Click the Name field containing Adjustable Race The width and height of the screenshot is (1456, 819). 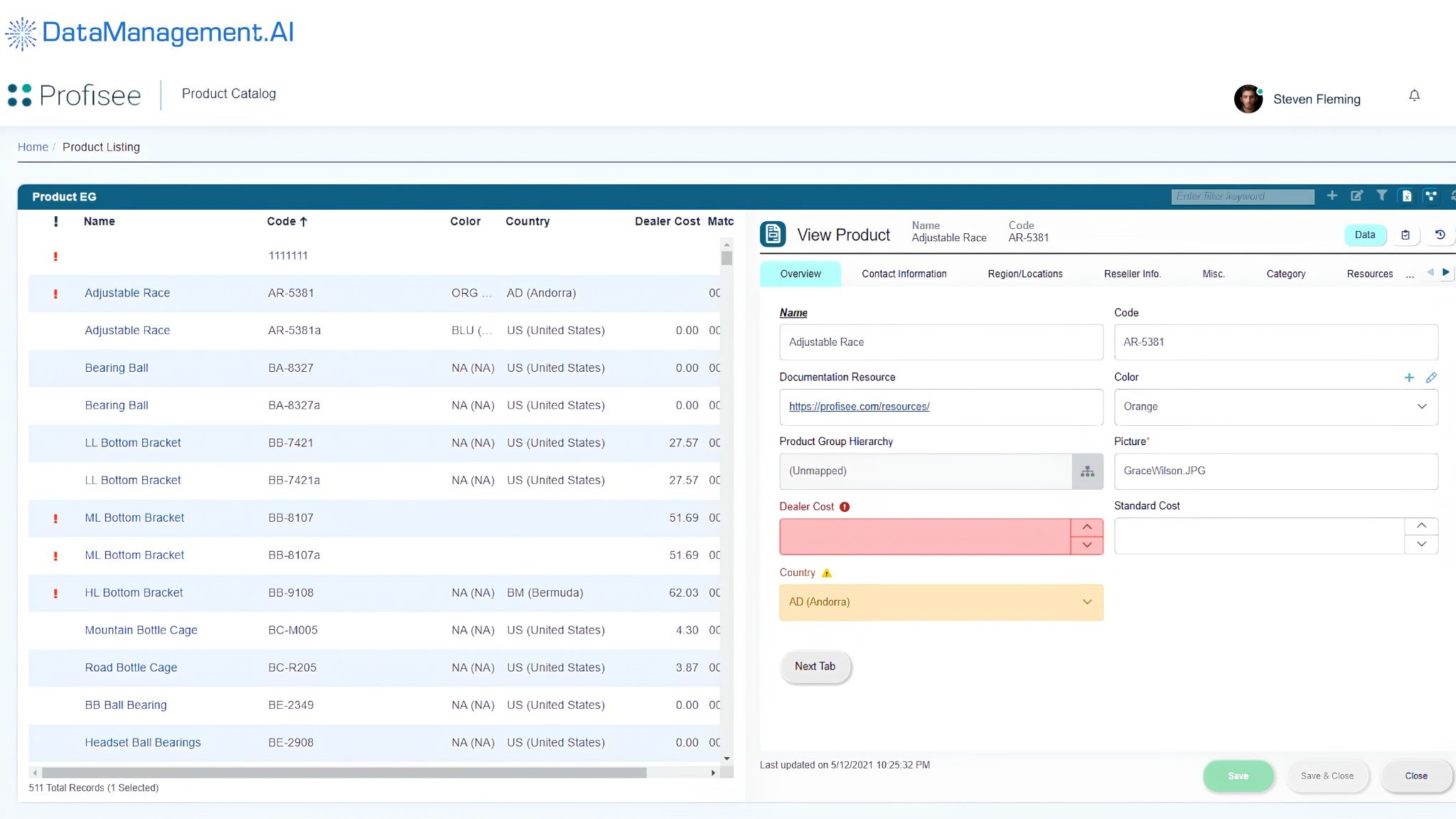[x=941, y=342]
